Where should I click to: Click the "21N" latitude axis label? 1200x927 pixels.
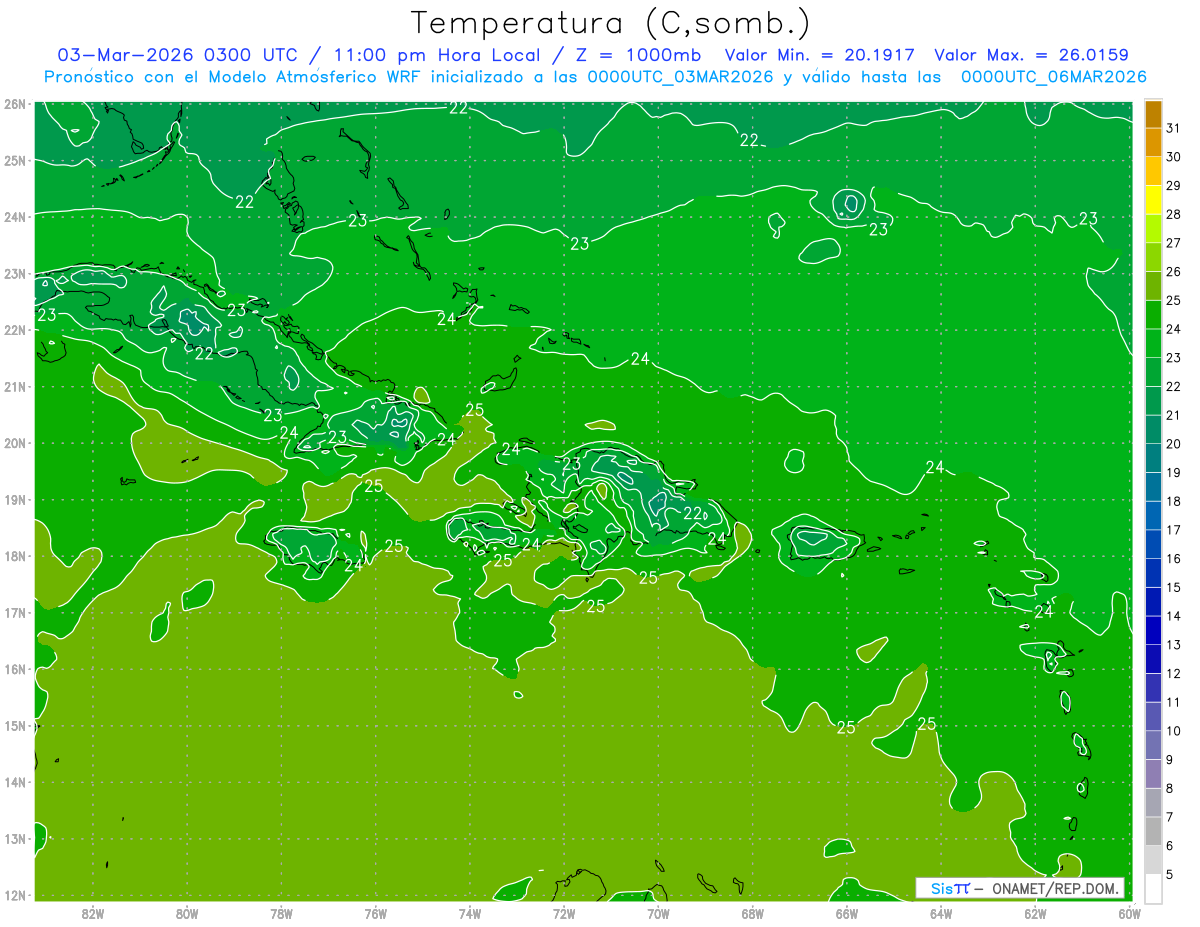coord(14,386)
